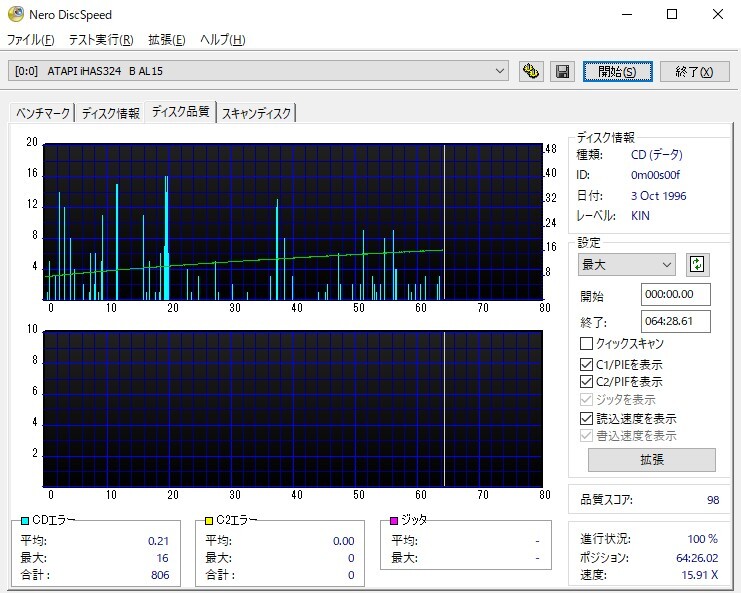This screenshot has width=741, height=593.
Task: Click the 終了 time field 064:28.61
Action: click(x=675, y=321)
